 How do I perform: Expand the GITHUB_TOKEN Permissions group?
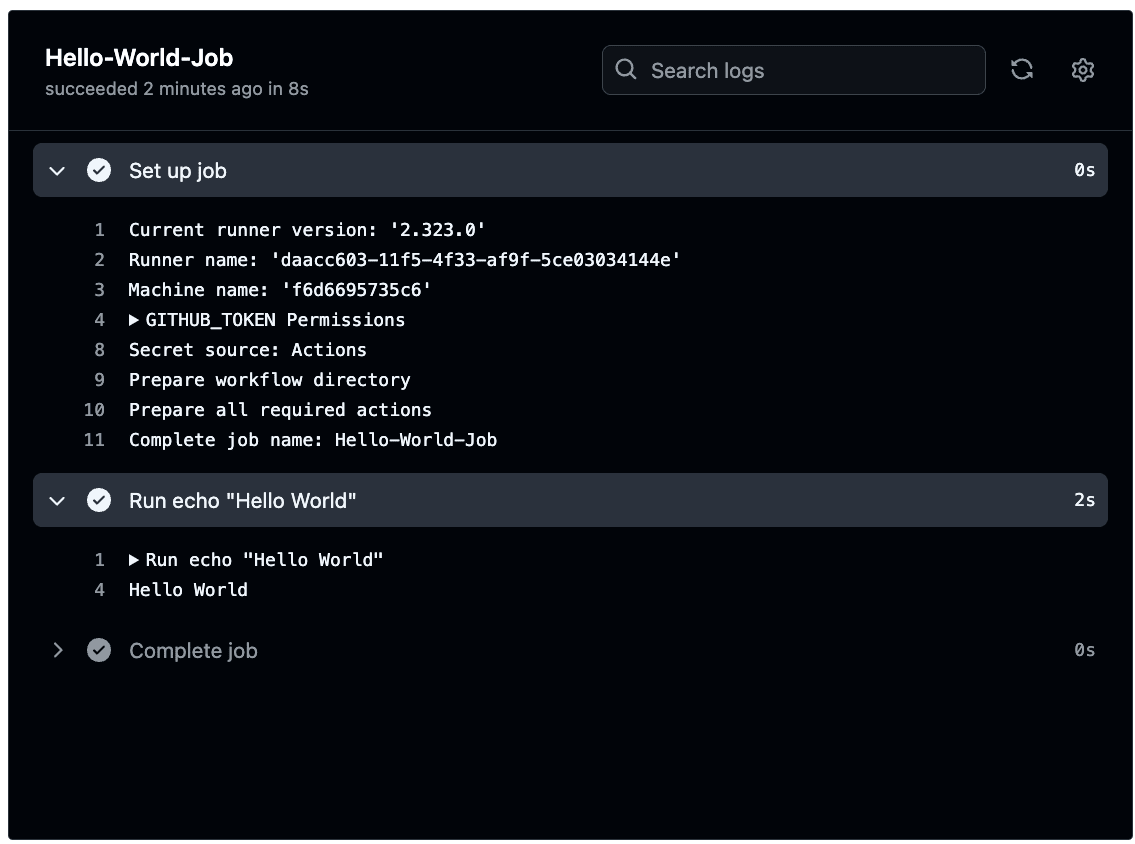click(x=134, y=320)
